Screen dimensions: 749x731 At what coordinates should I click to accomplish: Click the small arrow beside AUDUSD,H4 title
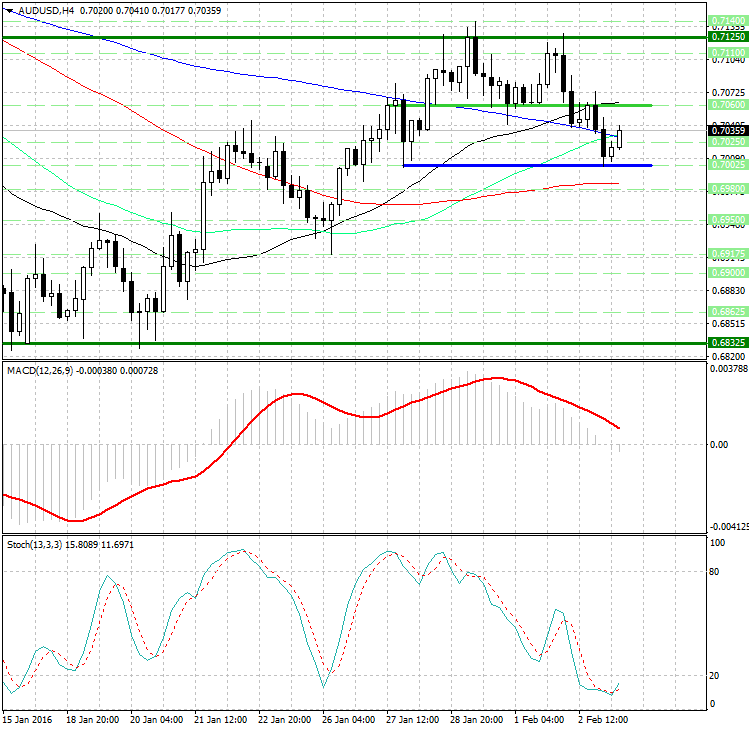[x=7, y=10]
